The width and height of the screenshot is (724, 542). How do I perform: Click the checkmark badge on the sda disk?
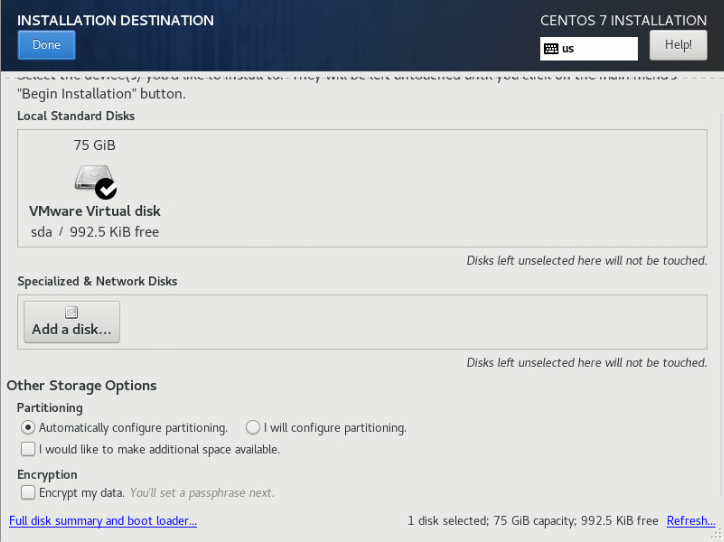click(106, 189)
